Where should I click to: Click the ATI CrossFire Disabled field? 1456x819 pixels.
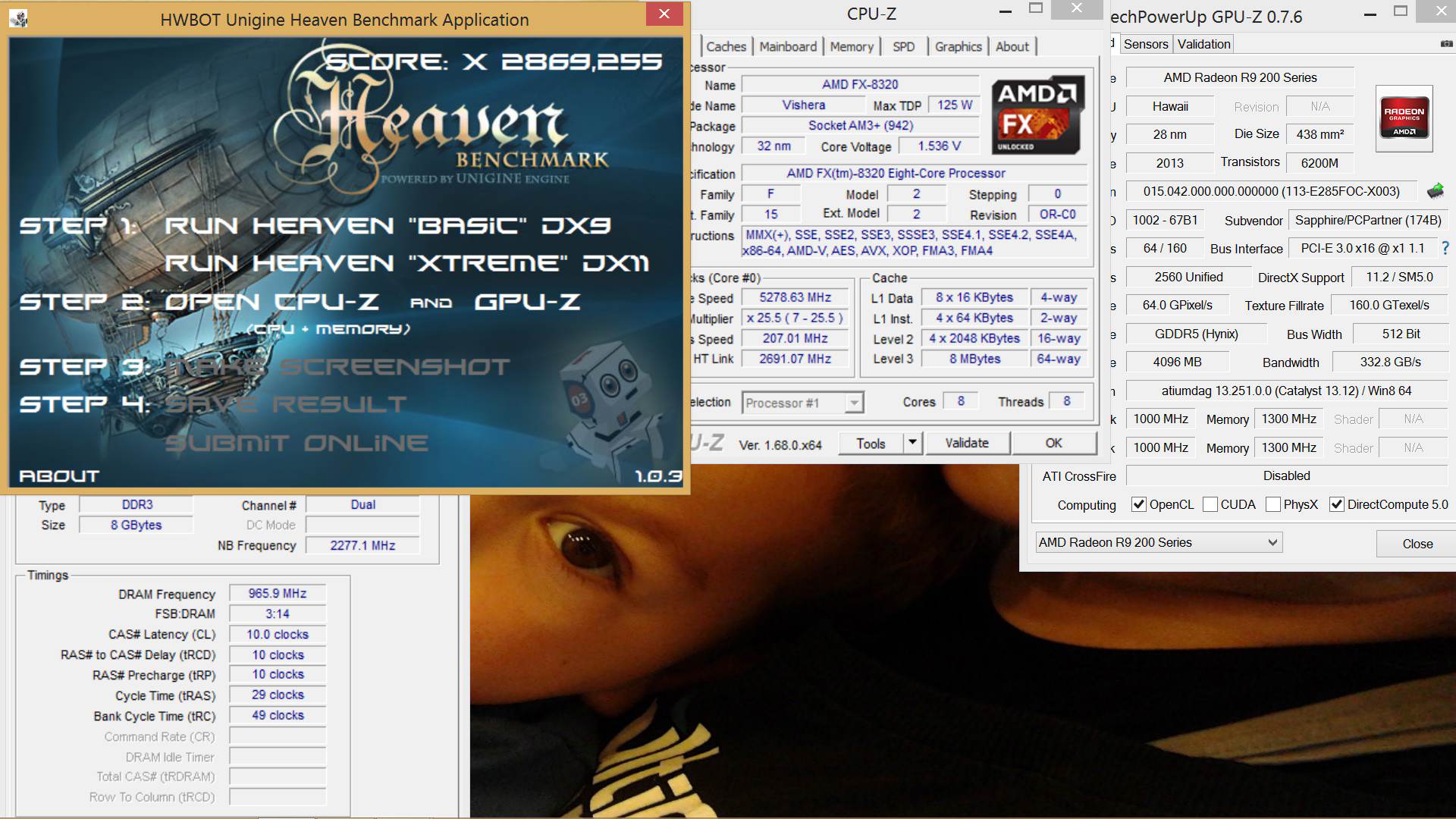pos(1286,475)
